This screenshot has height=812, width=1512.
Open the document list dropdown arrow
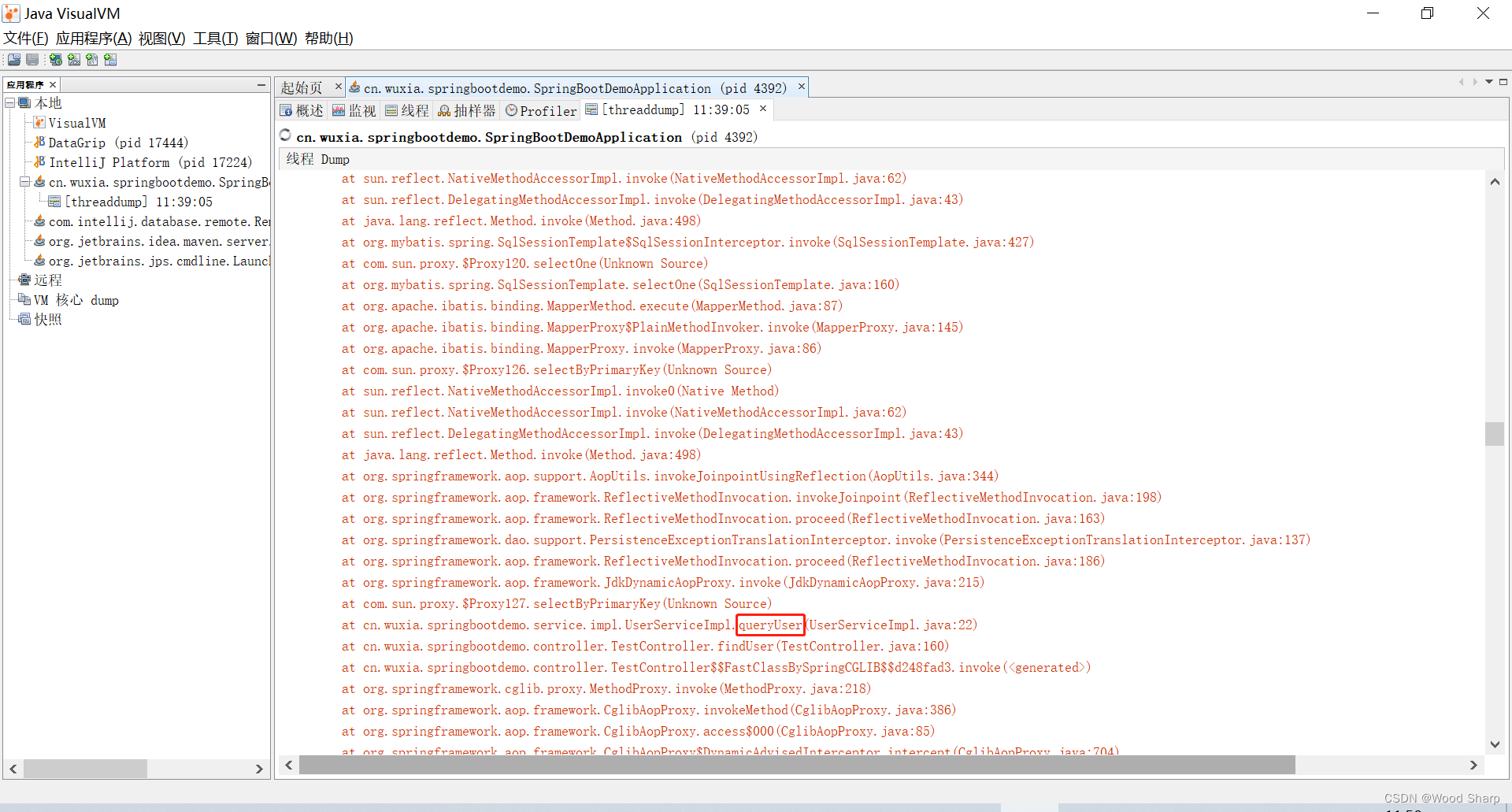[1489, 82]
